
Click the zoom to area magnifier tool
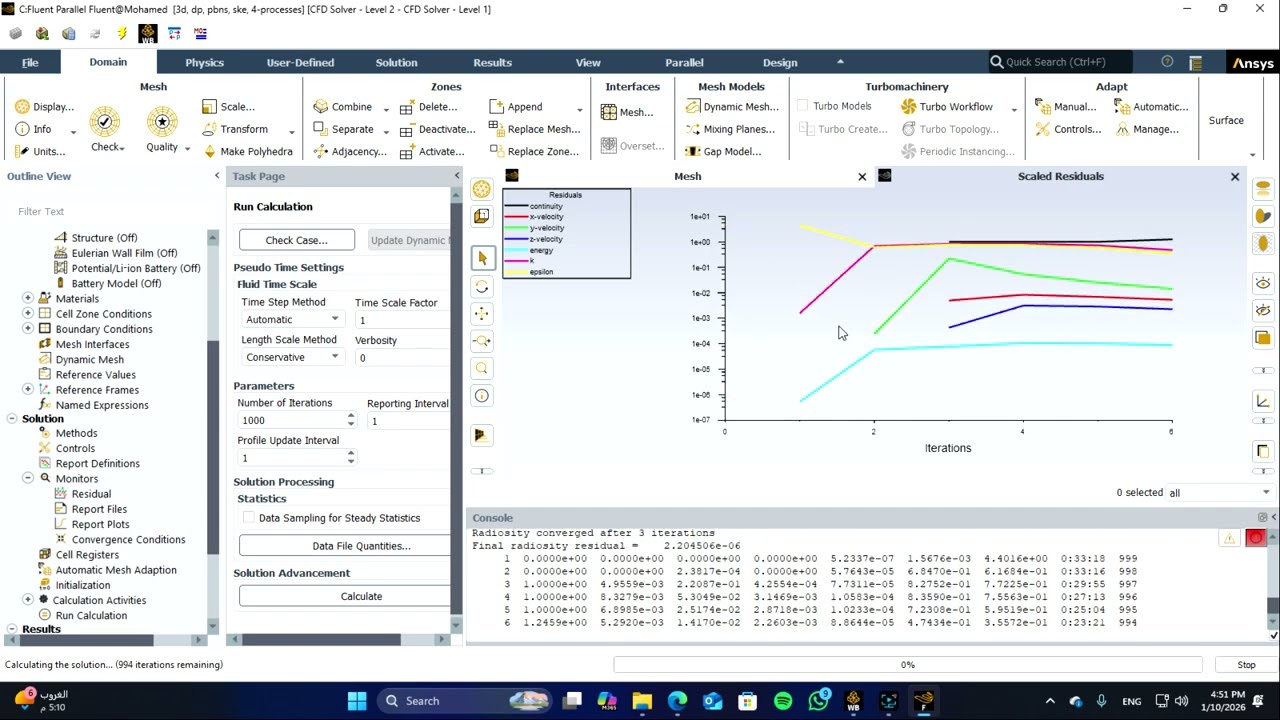482,368
